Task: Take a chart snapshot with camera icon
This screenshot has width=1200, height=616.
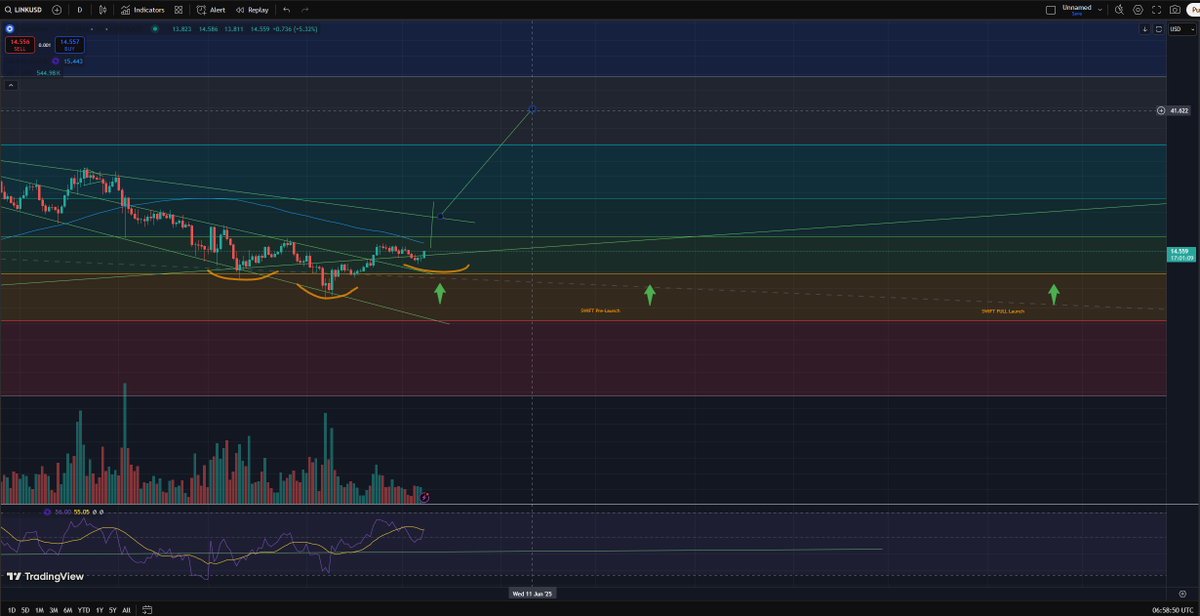Action: pos(1175,9)
